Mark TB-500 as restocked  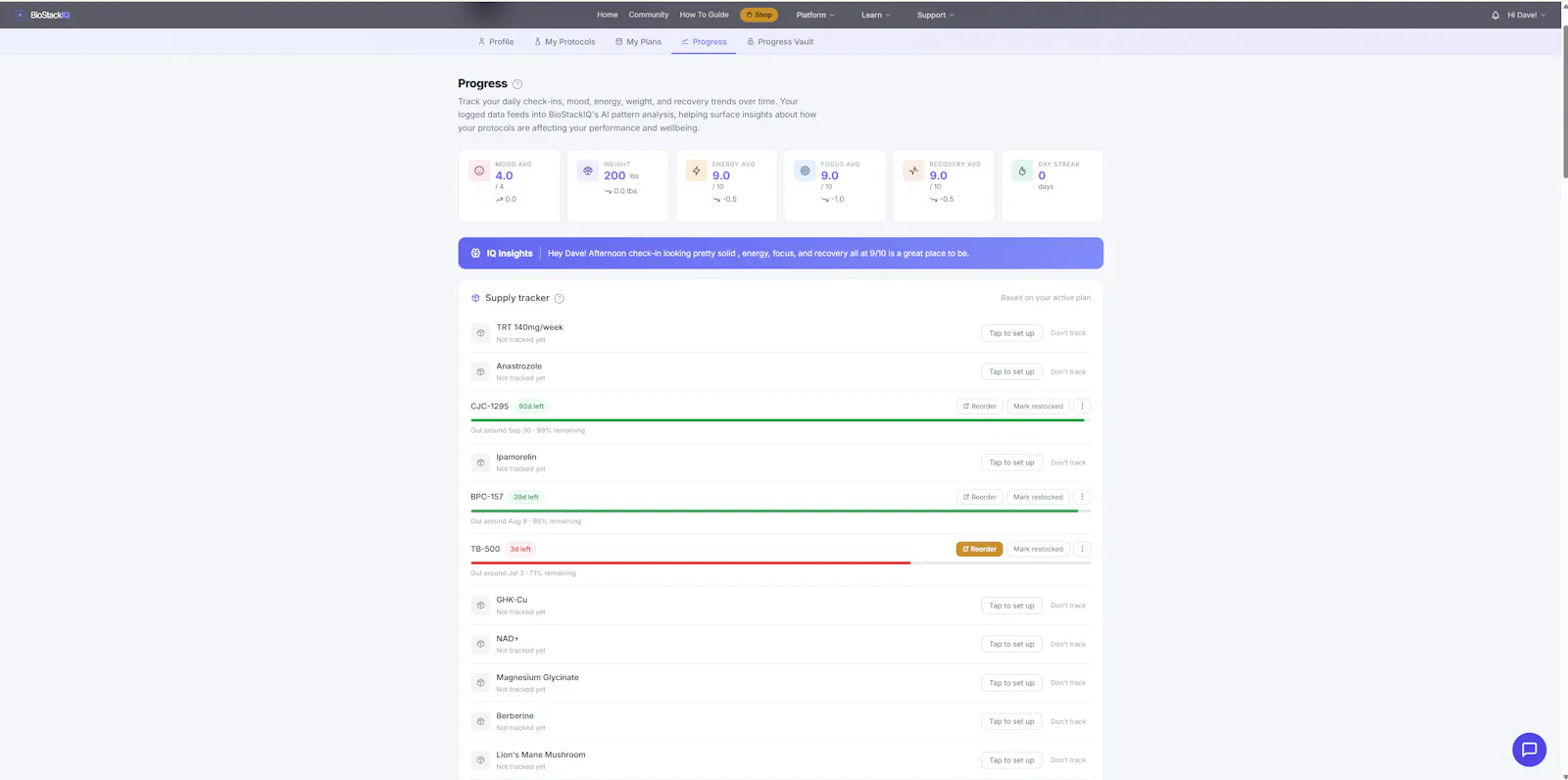(x=1038, y=549)
